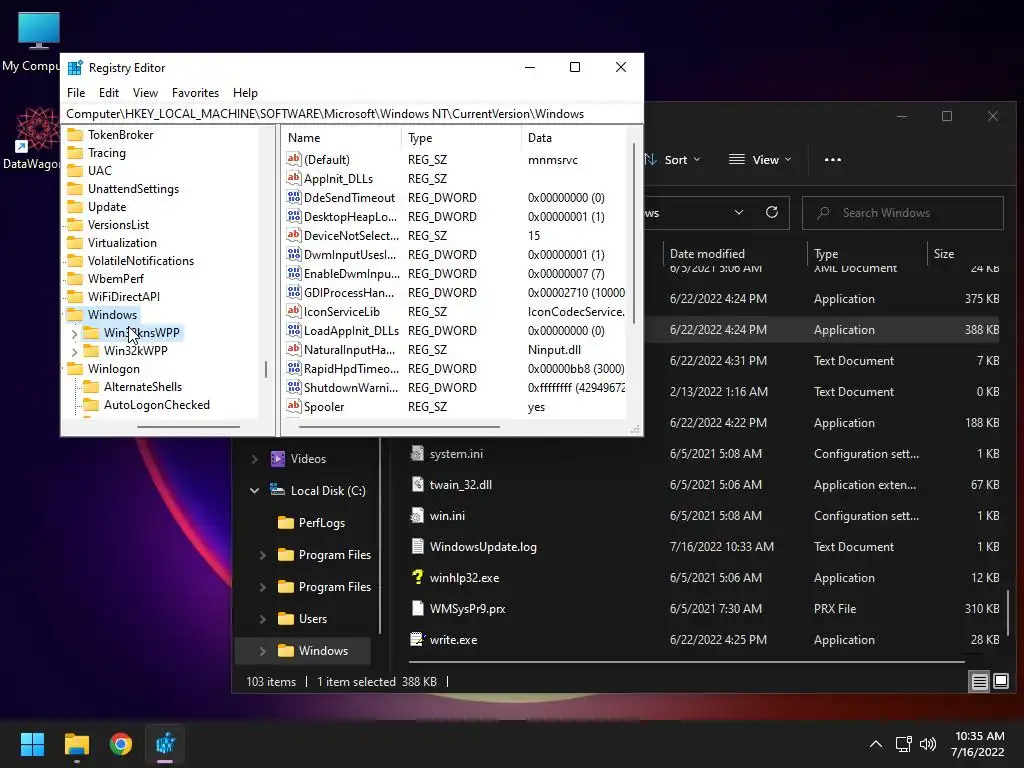Open the Favorites menu
Screen dimensions: 1024x768
click(195, 93)
